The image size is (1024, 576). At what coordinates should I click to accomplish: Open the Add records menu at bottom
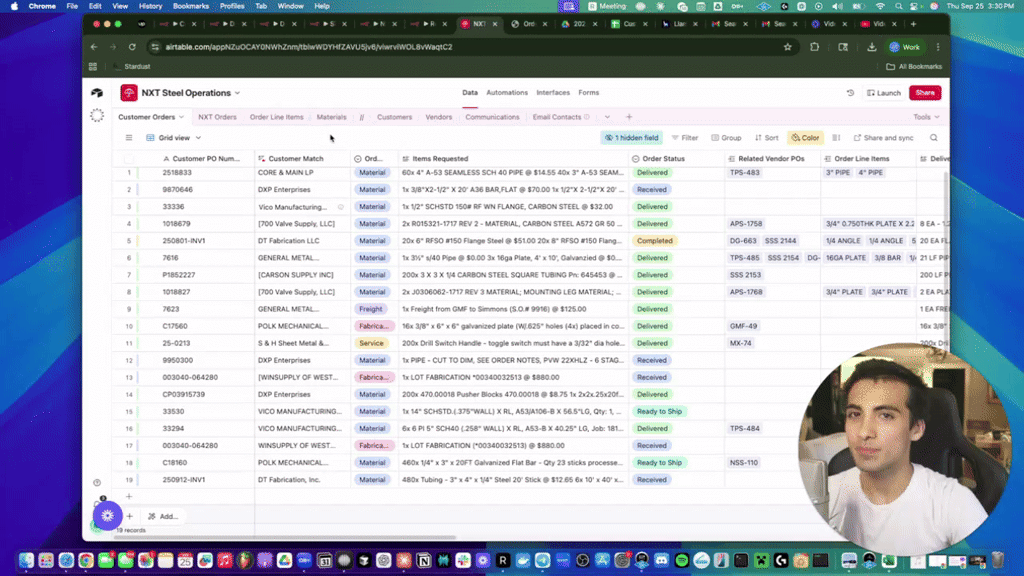[x=163, y=516]
